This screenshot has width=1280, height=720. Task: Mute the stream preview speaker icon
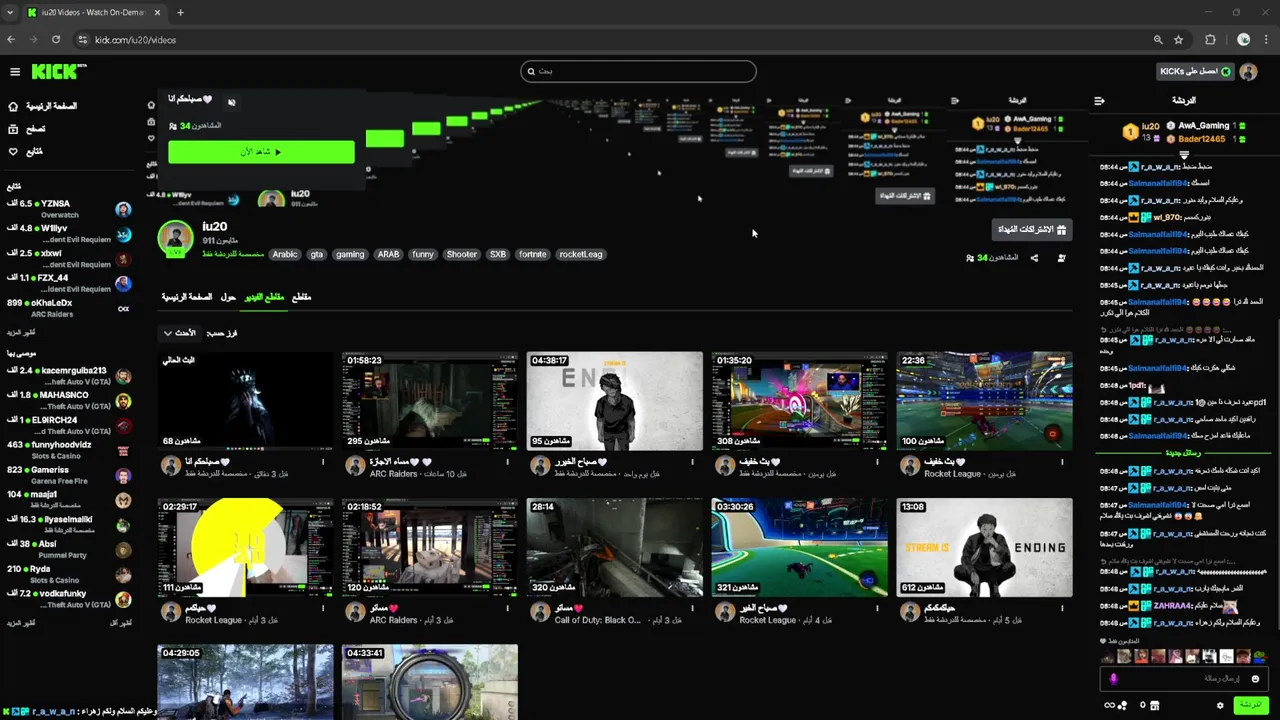pos(231,102)
